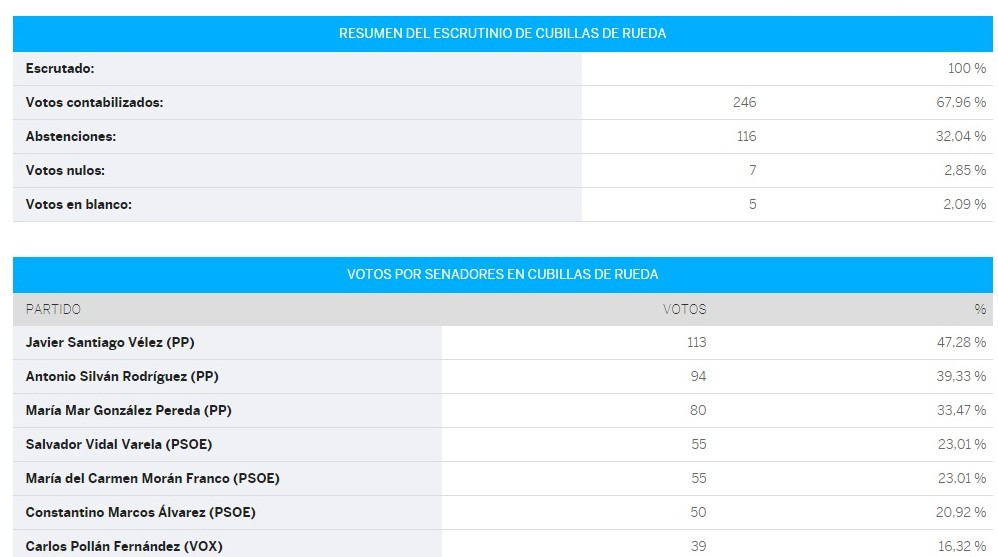Viewport: 998px width, 557px height.
Task: Click the 'Votos nulos' label
Action: coord(65,171)
